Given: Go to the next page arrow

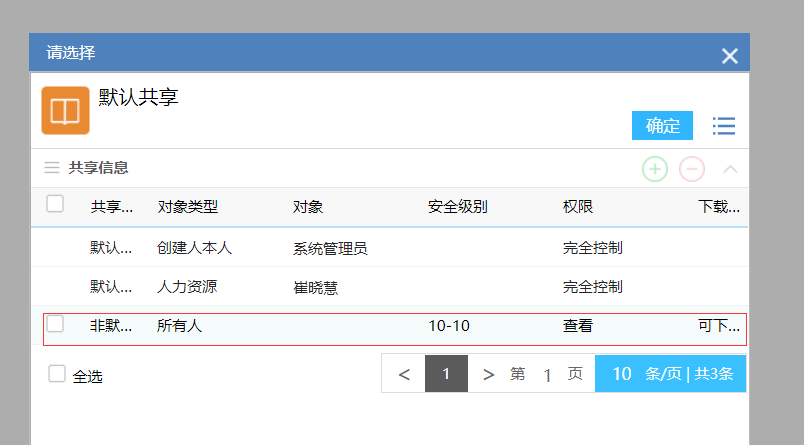Looking at the screenshot, I should coord(488,374).
